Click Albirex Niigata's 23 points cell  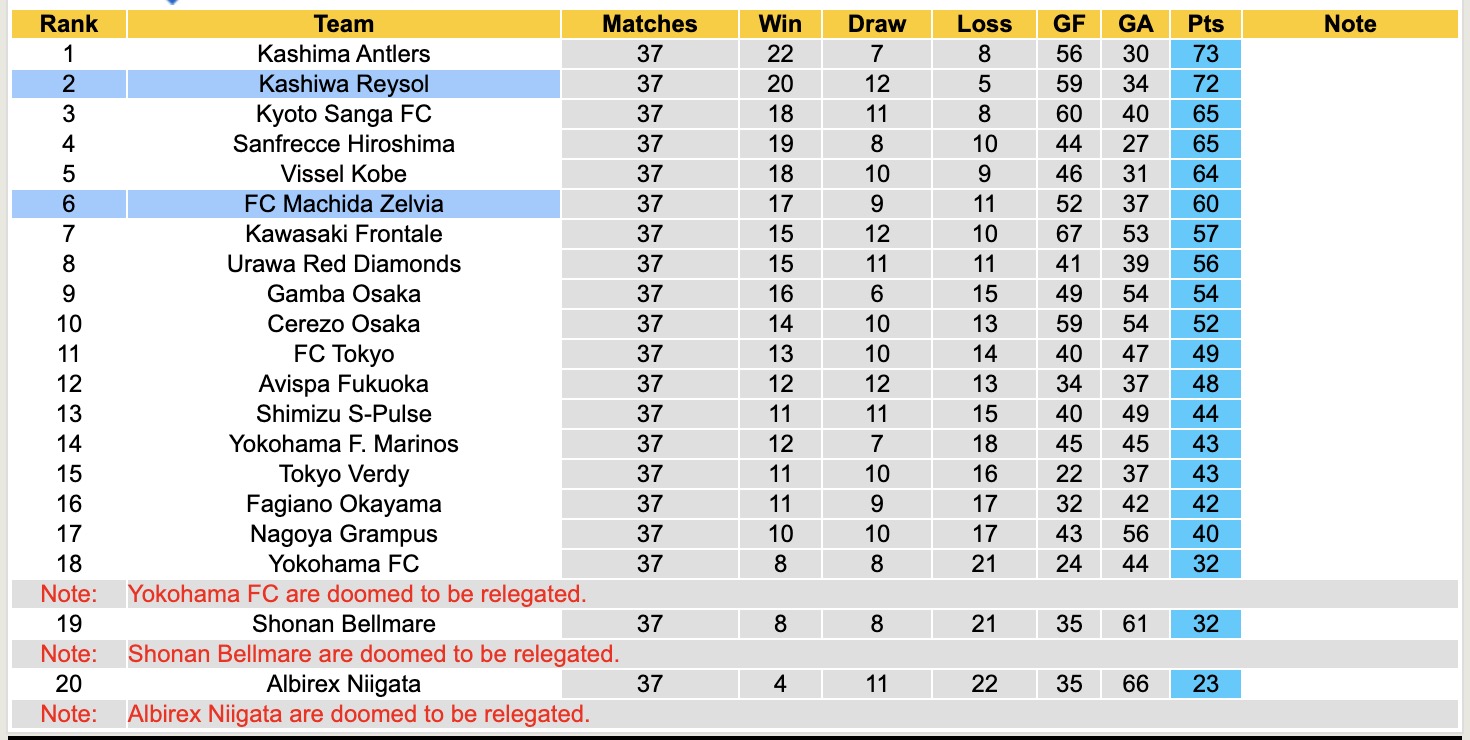[x=1205, y=684]
